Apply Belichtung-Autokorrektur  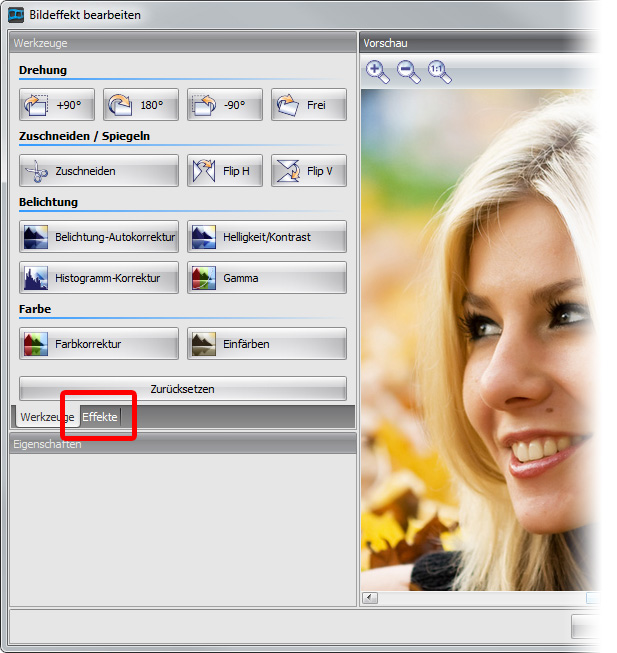coord(98,237)
